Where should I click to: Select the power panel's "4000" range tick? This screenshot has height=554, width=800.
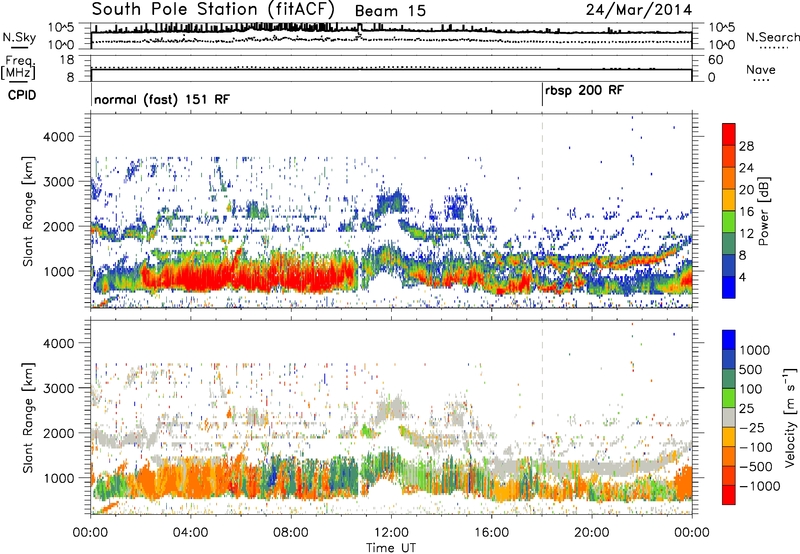click(60, 137)
